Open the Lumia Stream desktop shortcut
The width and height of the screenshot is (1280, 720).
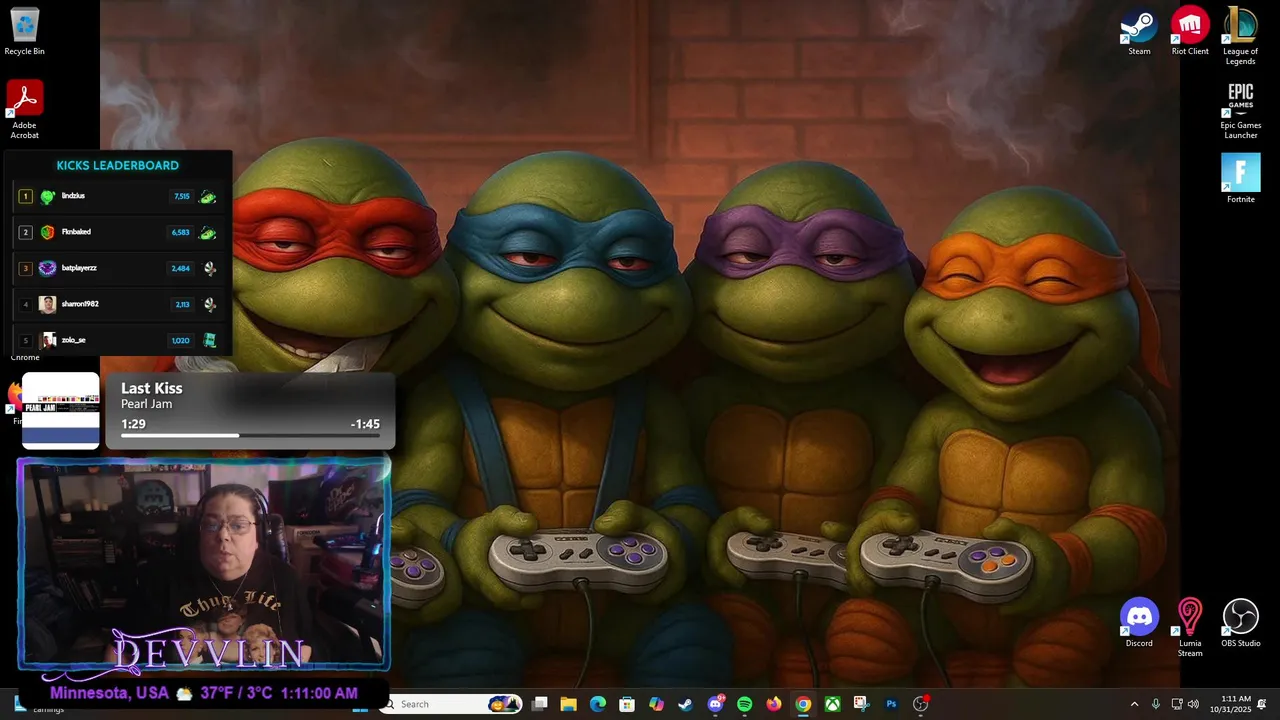[1190, 628]
